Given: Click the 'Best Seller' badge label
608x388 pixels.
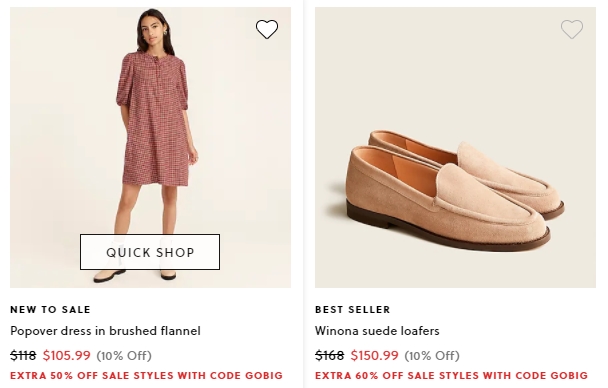Looking at the screenshot, I should point(352,309).
